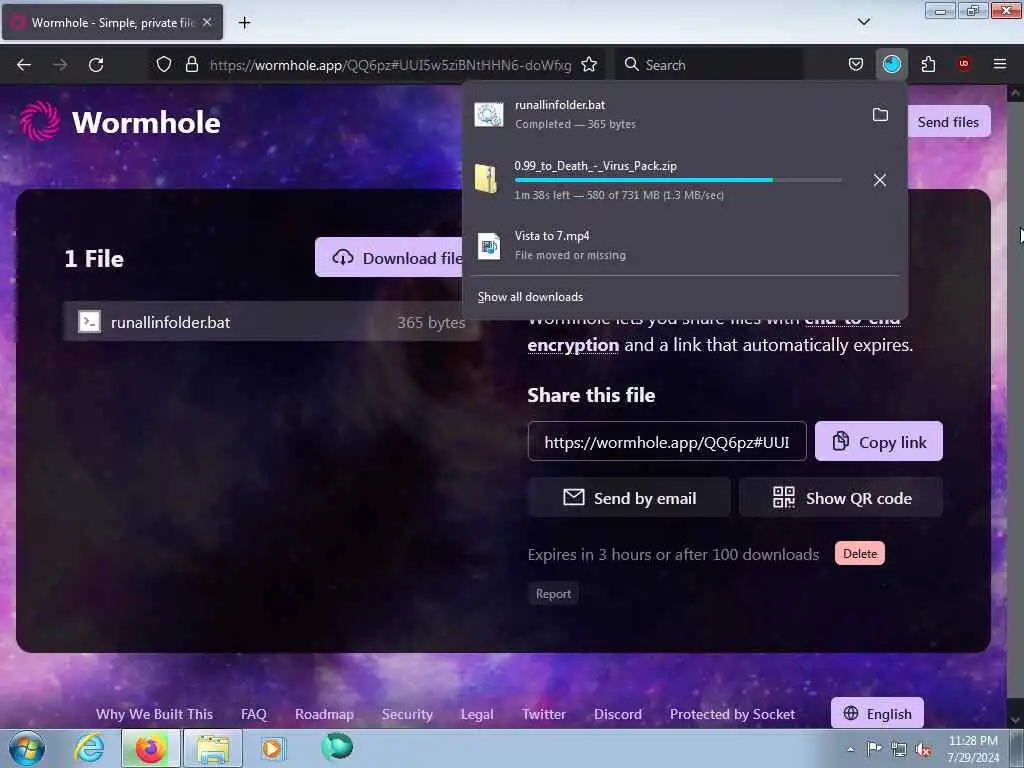Close the Wormhole tab
The width and height of the screenshot is (1024, 768).
(x=206, y=23)
